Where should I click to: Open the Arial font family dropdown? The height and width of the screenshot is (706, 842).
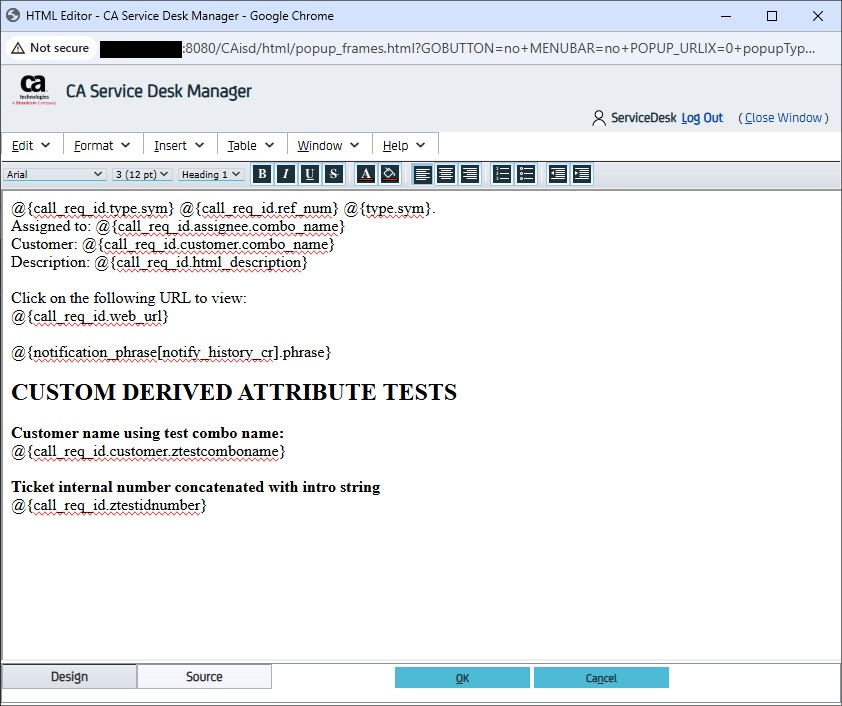[54, 174]
